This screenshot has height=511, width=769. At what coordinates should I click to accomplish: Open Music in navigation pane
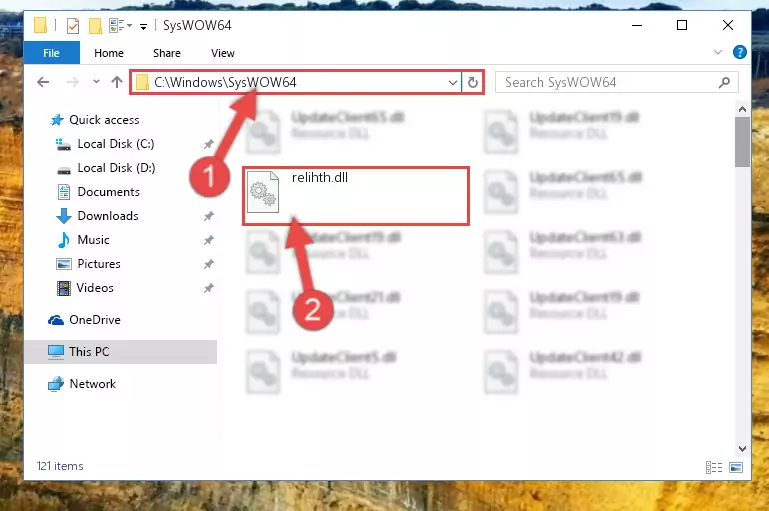point(93,240)
